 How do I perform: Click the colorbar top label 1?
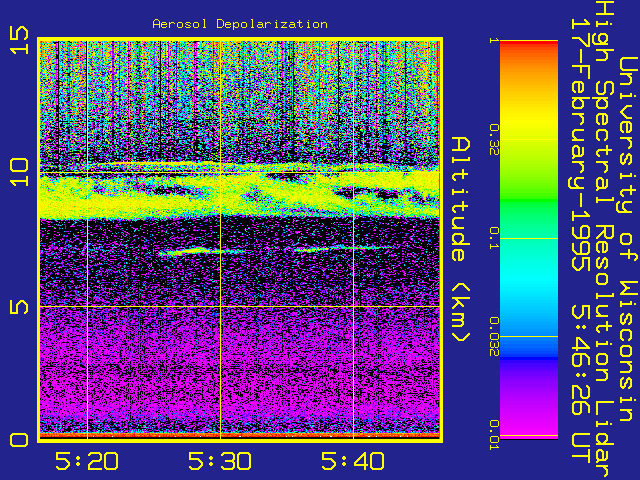click(x=494, y=40)
